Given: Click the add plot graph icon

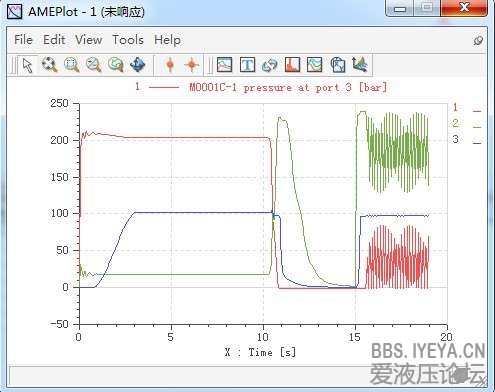Looking at the screenshot, I should [x=224, y=65].
